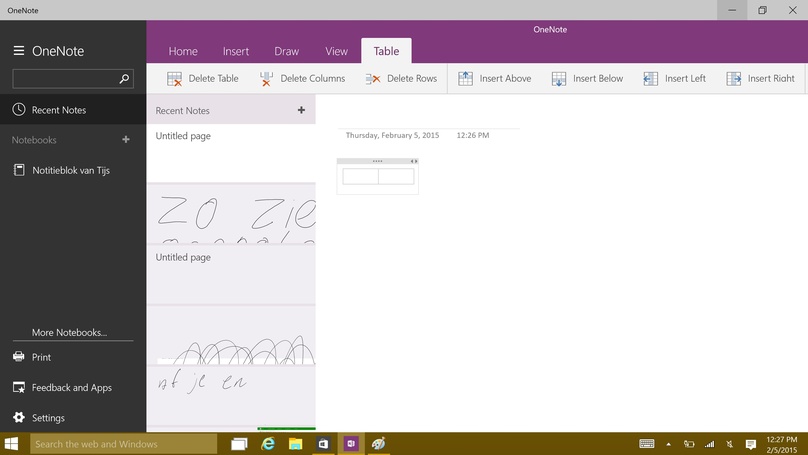Open the battery status icon
808x455 pixels.
689,444
